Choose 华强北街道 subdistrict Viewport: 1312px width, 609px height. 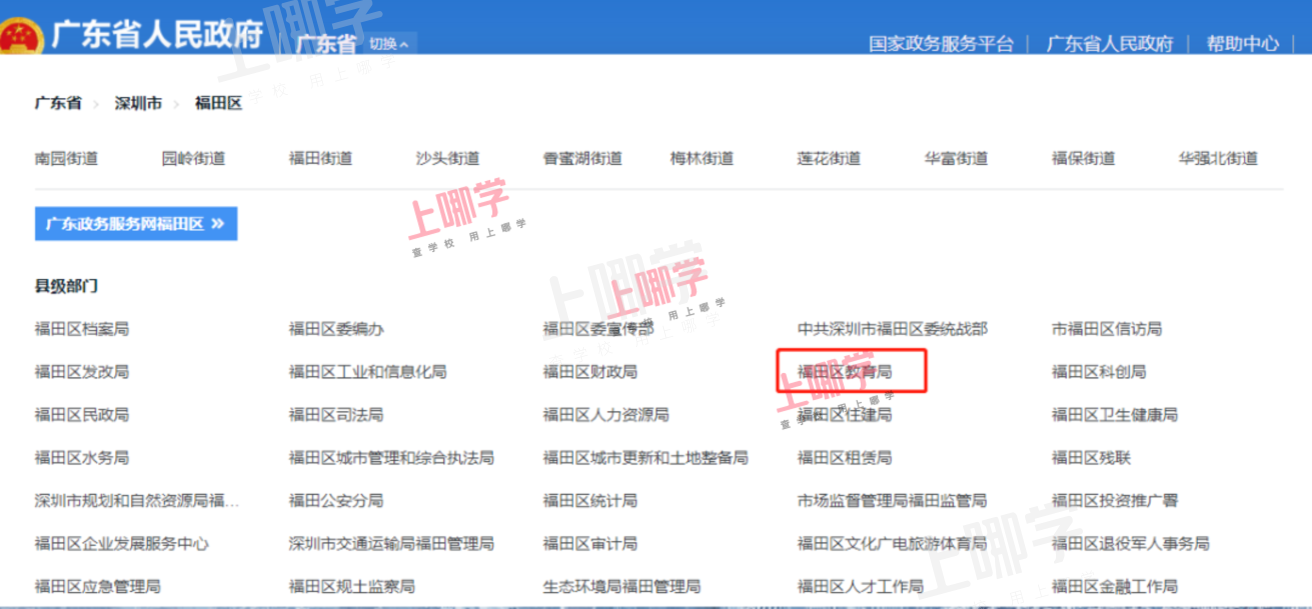click(x=1218, y=158)
